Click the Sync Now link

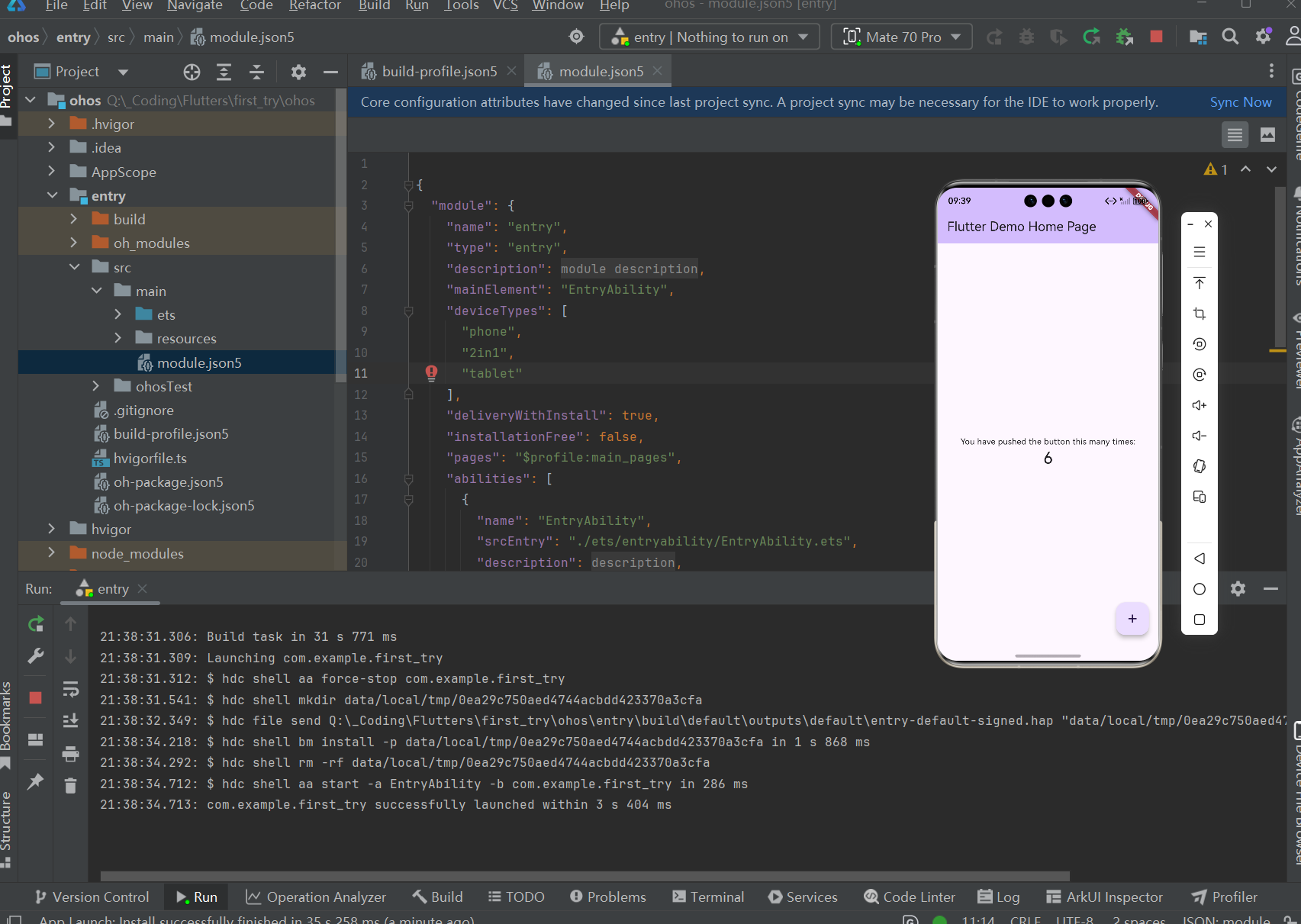pos(1240,102)
